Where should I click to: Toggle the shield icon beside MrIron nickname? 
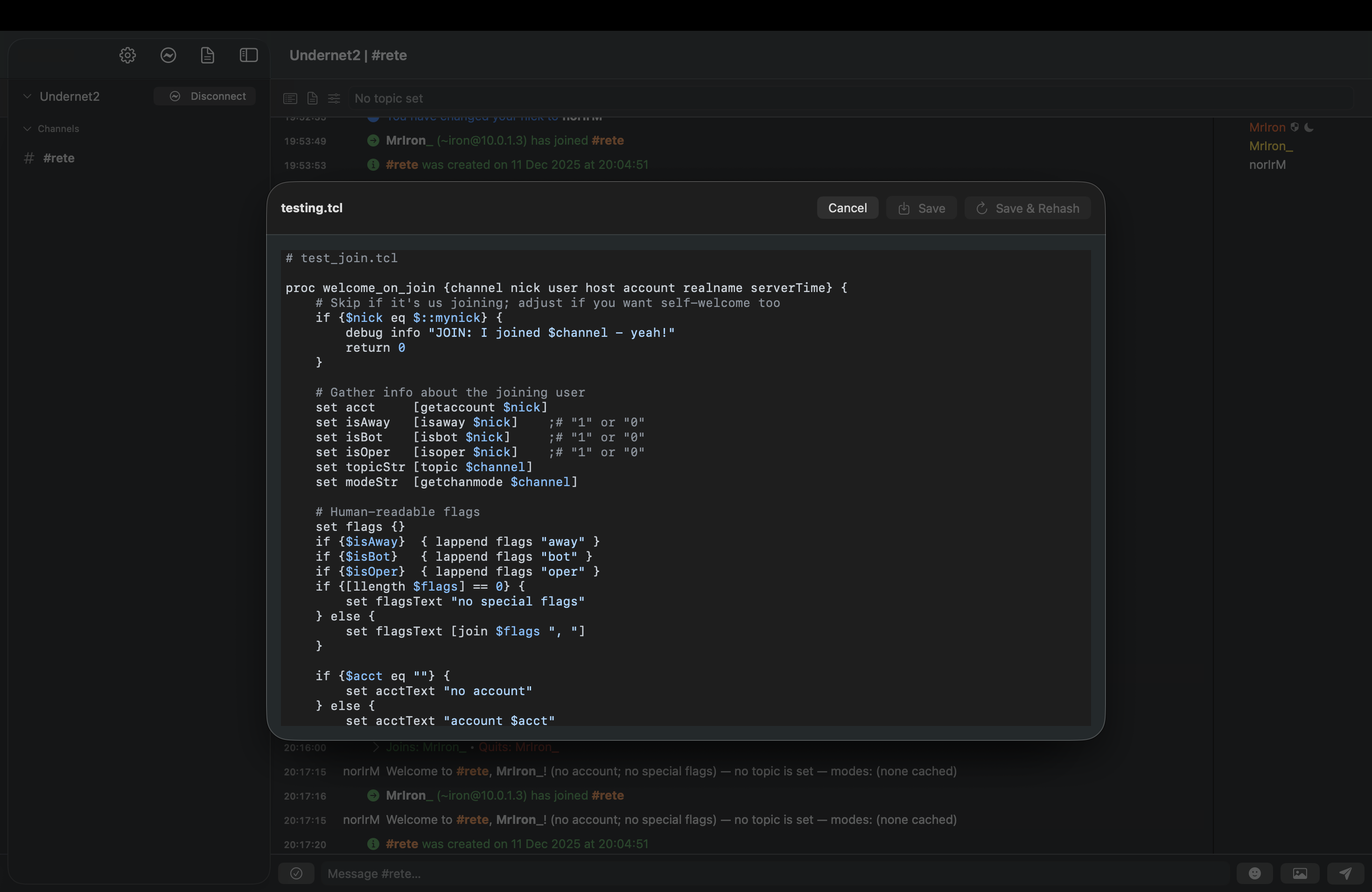(1295, 127)
